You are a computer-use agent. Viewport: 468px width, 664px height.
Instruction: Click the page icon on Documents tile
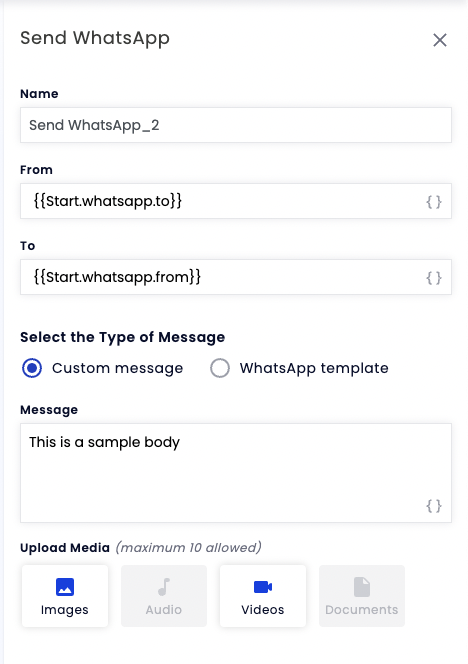click(362, 587)
